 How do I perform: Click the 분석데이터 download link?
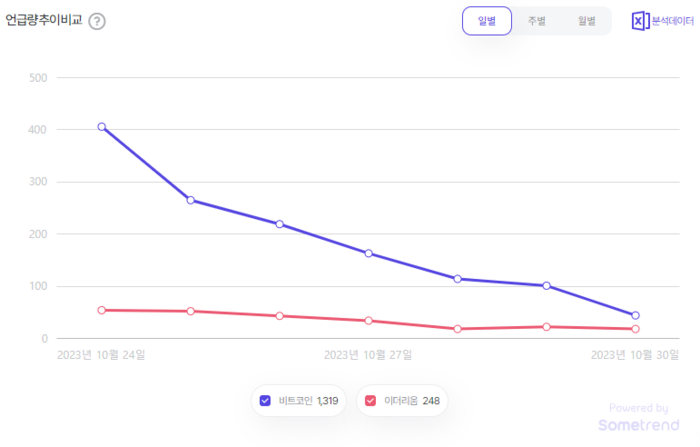[672, 21]
